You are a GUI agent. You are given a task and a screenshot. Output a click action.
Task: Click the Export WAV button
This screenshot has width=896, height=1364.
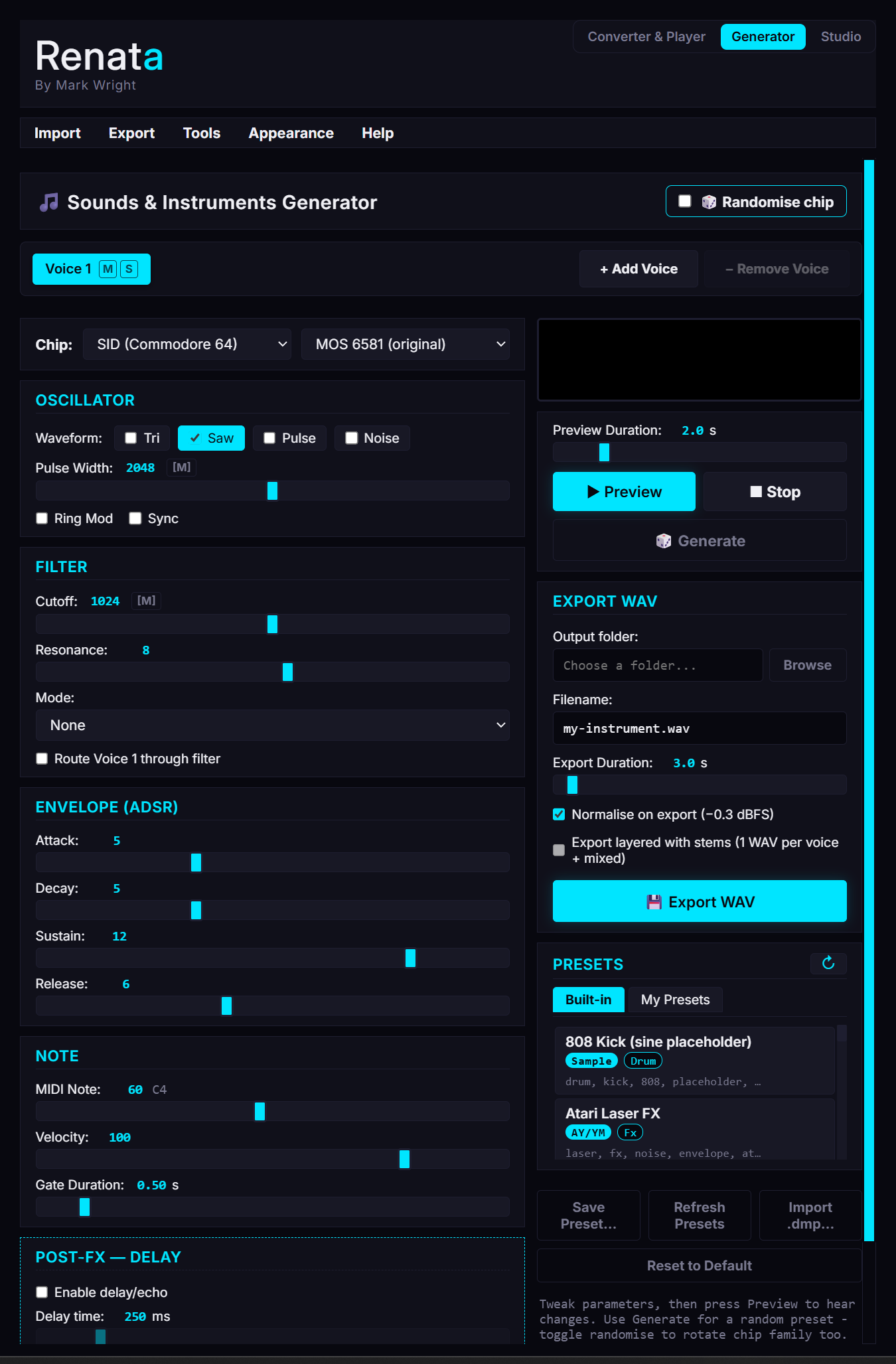click(700, 901)
